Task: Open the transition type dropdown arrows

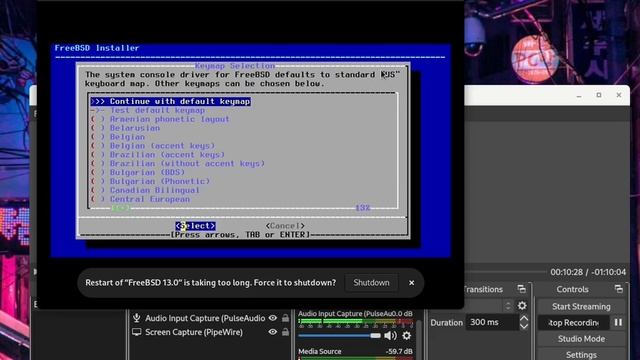Action: pos(508,306)
